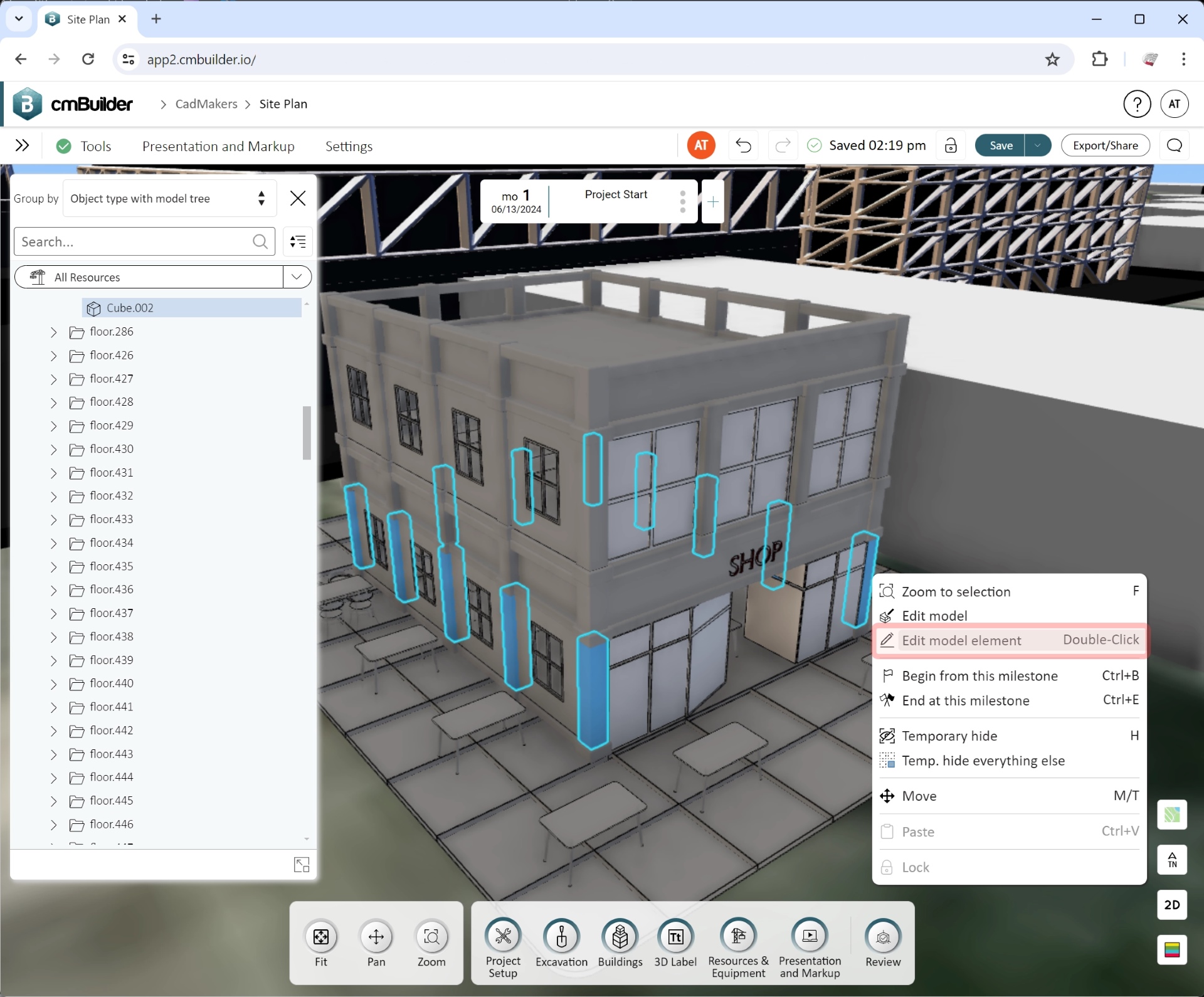Open the Save button dropdown arrow

tap(1037, 145)
